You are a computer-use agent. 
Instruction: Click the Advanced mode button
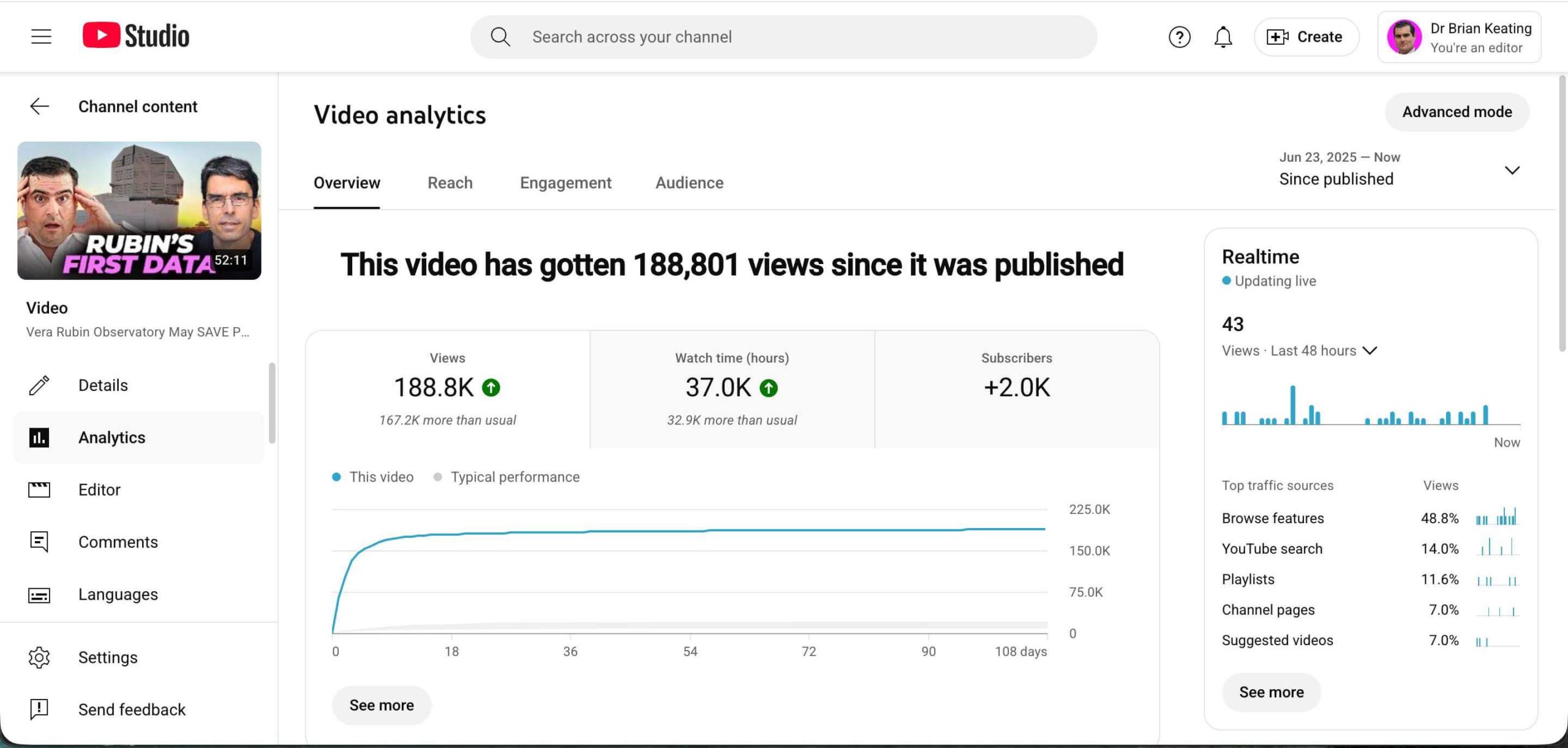[1457, 112]
